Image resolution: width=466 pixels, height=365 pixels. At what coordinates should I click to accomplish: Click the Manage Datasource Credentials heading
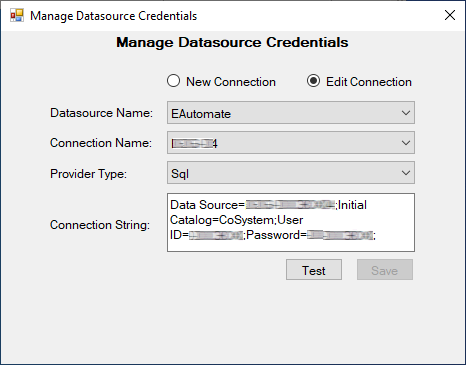pos(232,42)
